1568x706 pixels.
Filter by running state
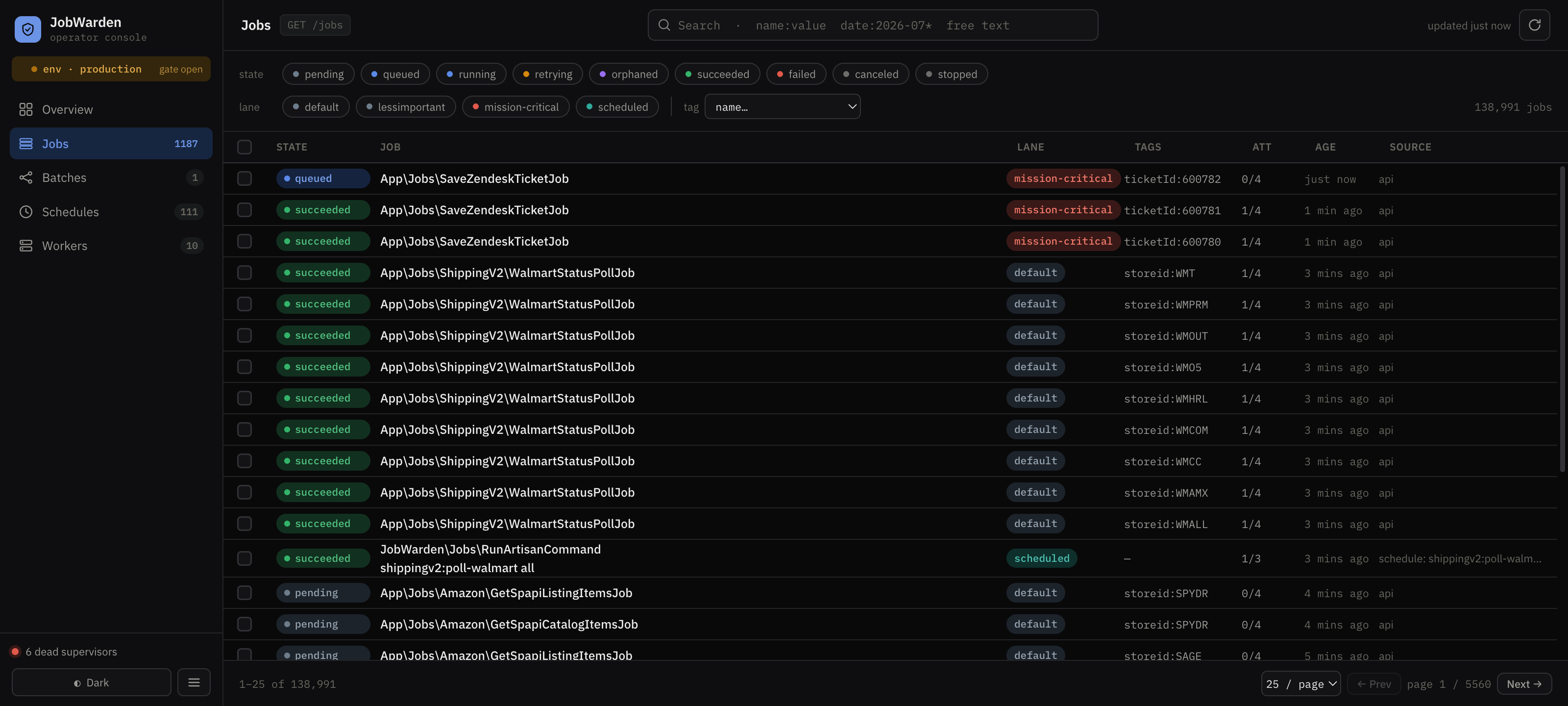click(471, 74)
